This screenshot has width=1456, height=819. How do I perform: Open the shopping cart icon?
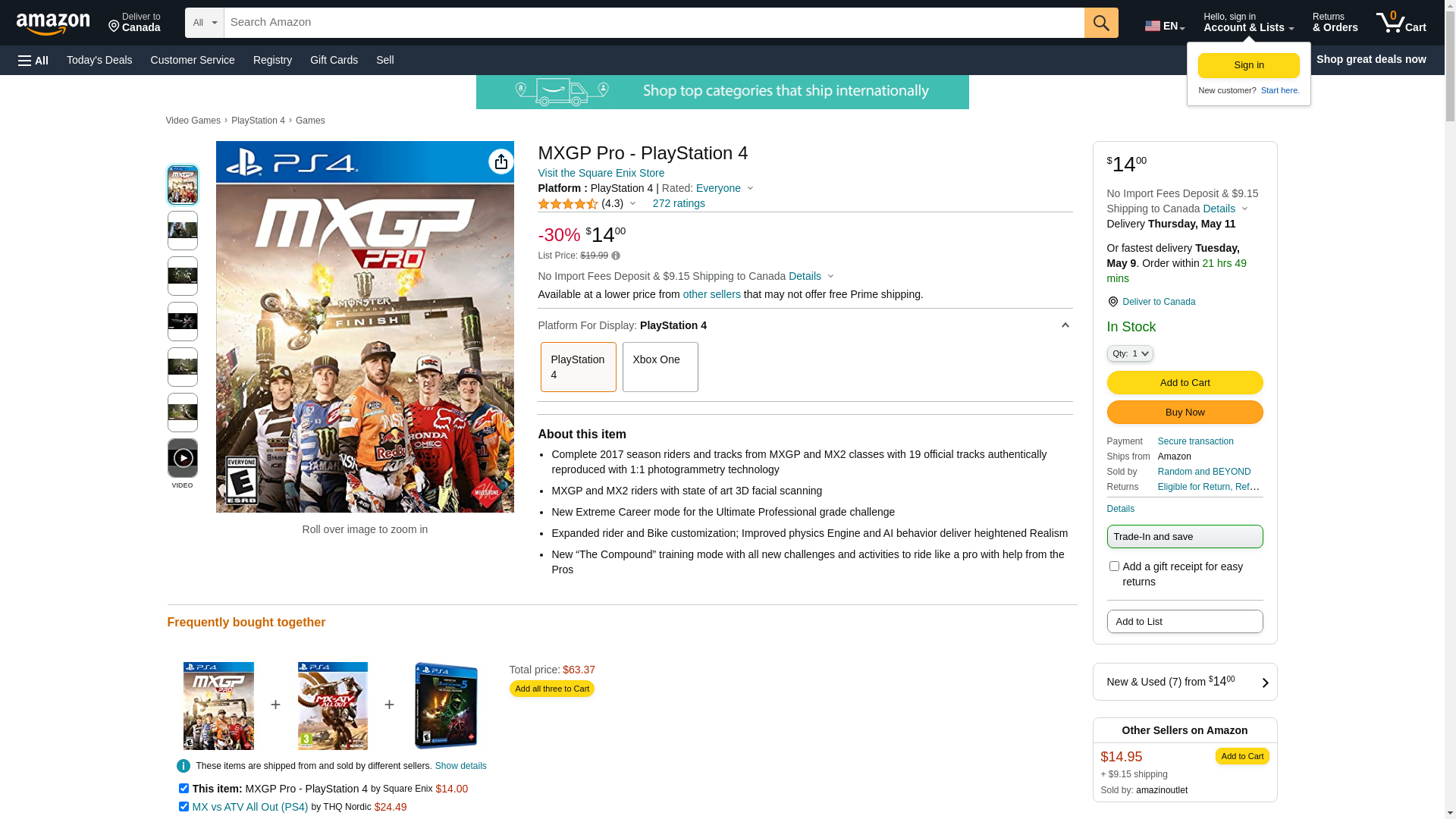coord(1400,23)
